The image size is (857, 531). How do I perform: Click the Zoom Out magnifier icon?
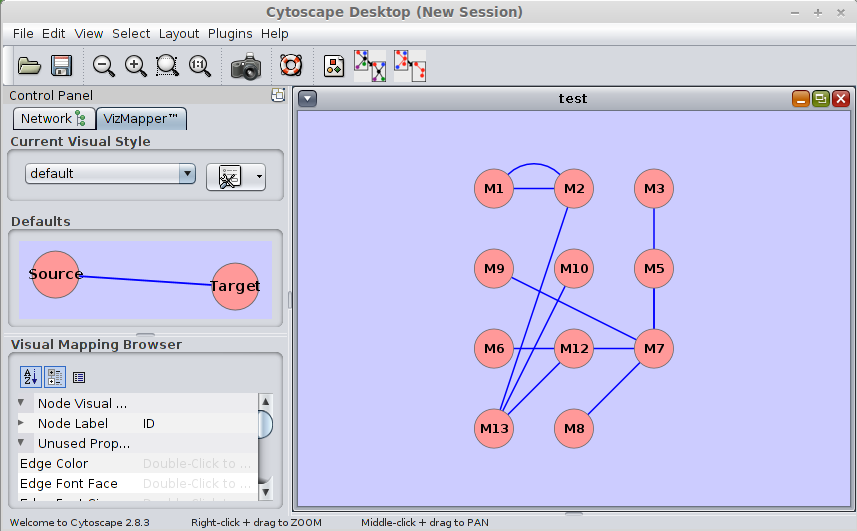[103, 66]
